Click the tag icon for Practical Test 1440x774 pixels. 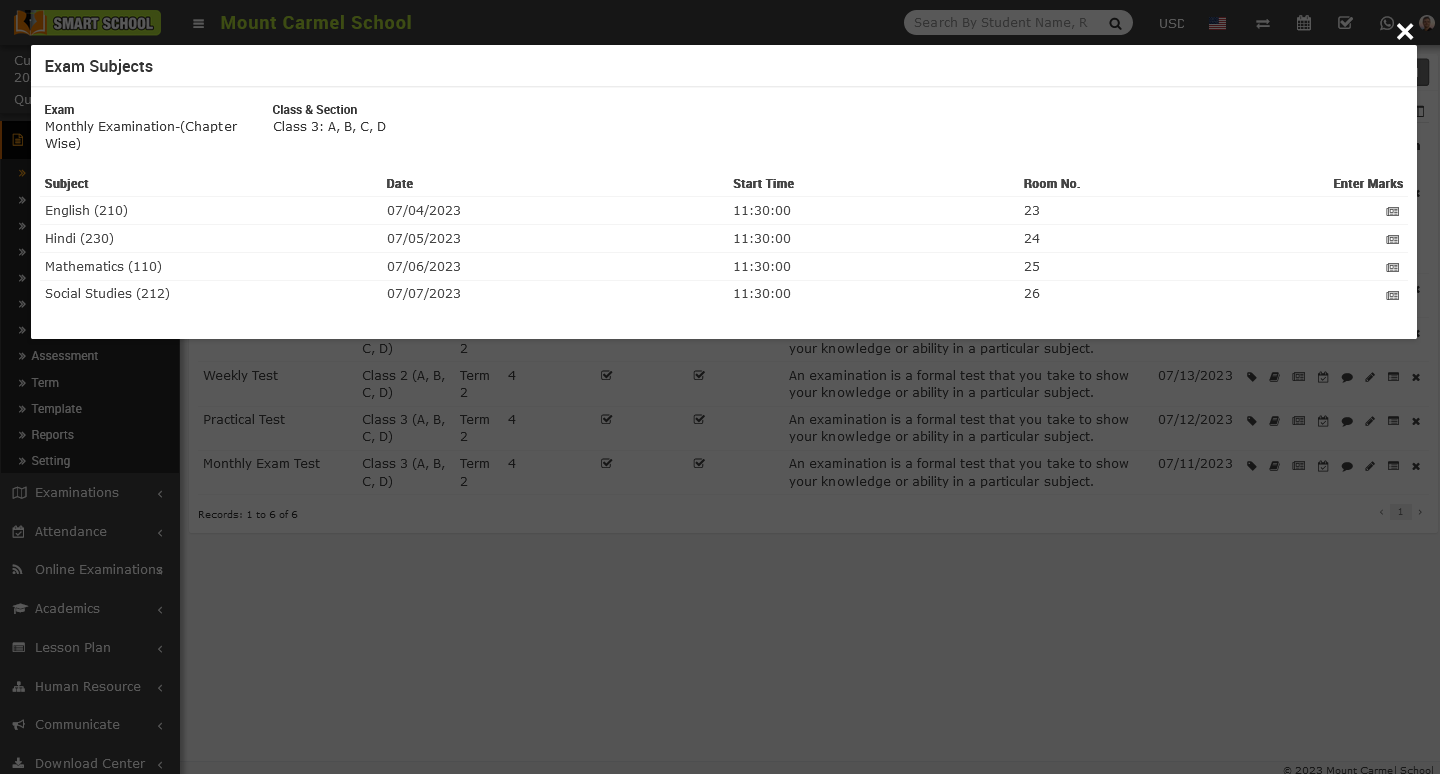pyautogui.click(x=1251, y=422)
